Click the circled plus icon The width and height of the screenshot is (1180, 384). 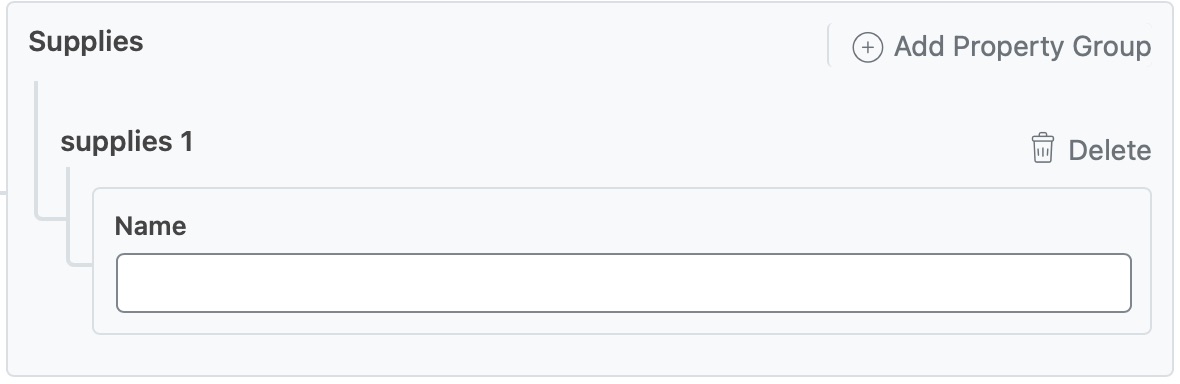[867, 47]
